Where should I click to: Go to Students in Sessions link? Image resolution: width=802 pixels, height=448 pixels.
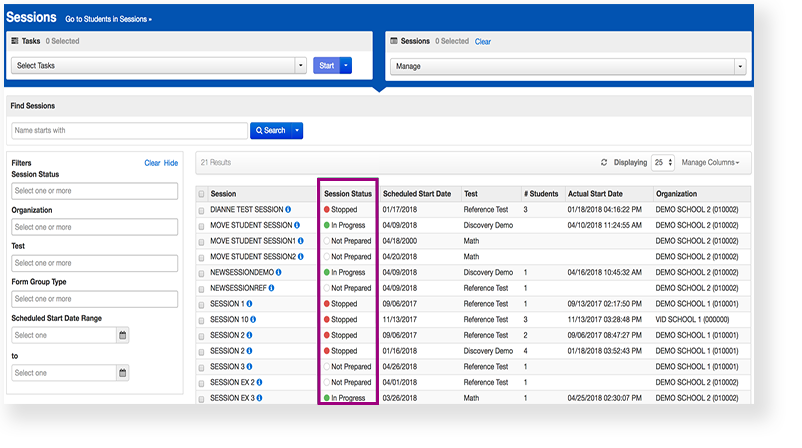pos(109,19)
